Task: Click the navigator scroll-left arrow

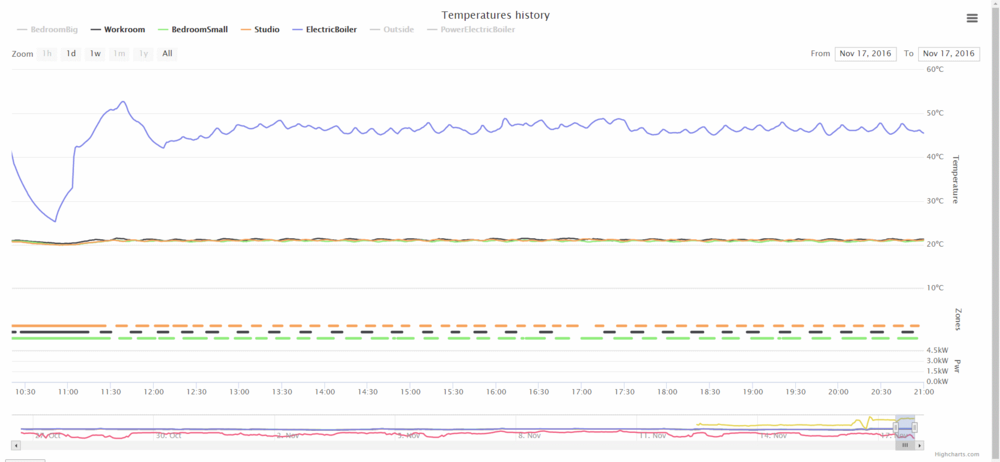Action: [15, 445]
